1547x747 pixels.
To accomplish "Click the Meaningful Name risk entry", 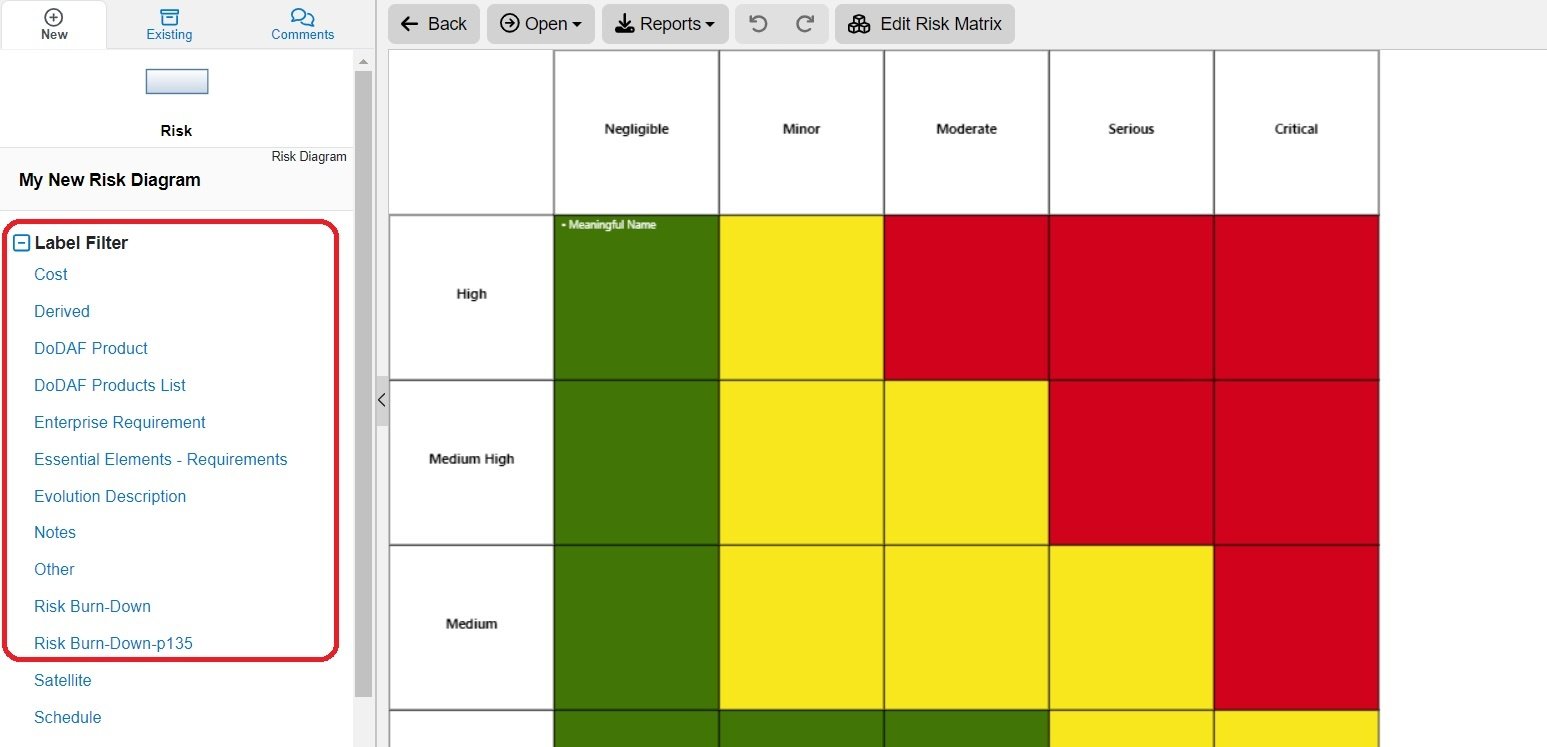I will coord(610,224).
